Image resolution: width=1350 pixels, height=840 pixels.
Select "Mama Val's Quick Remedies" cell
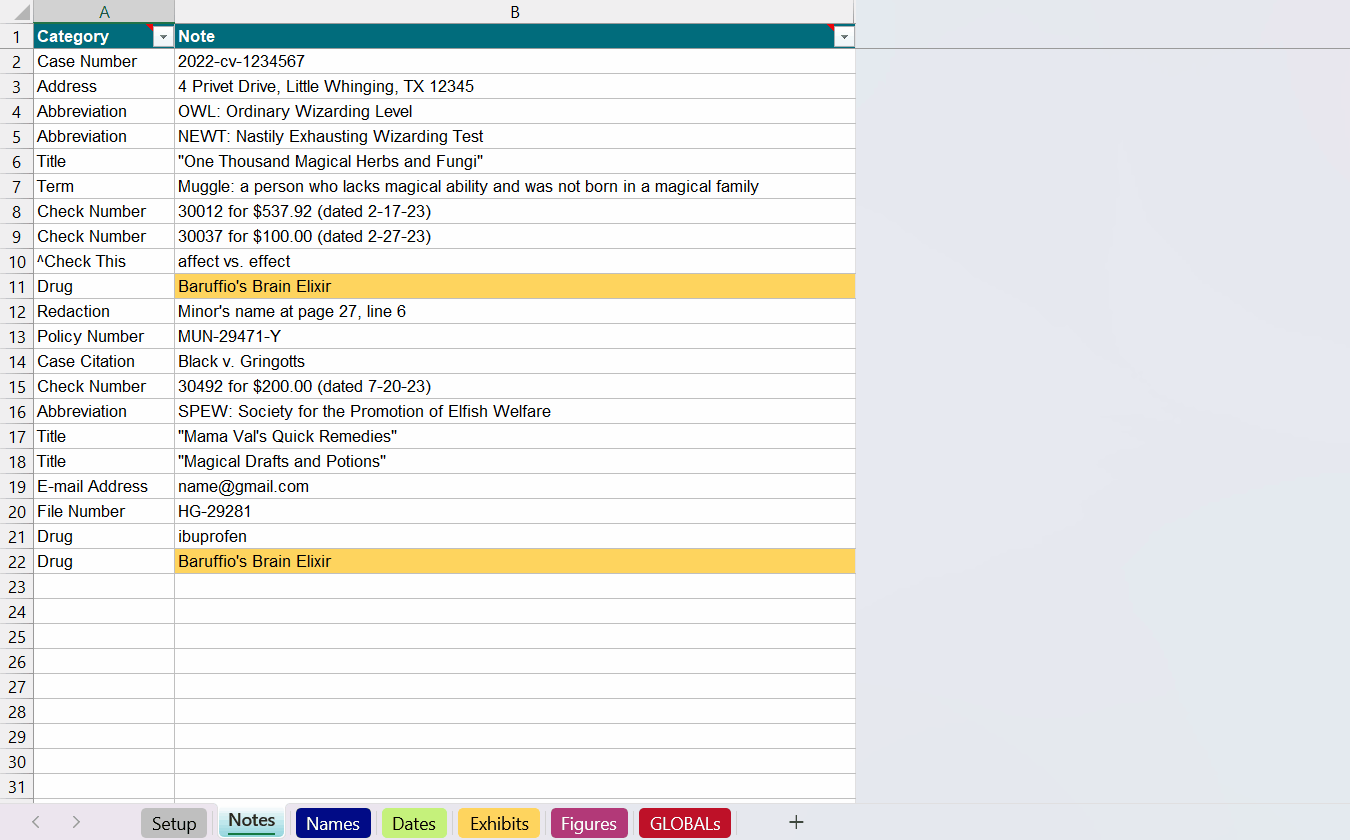(515, 436)
